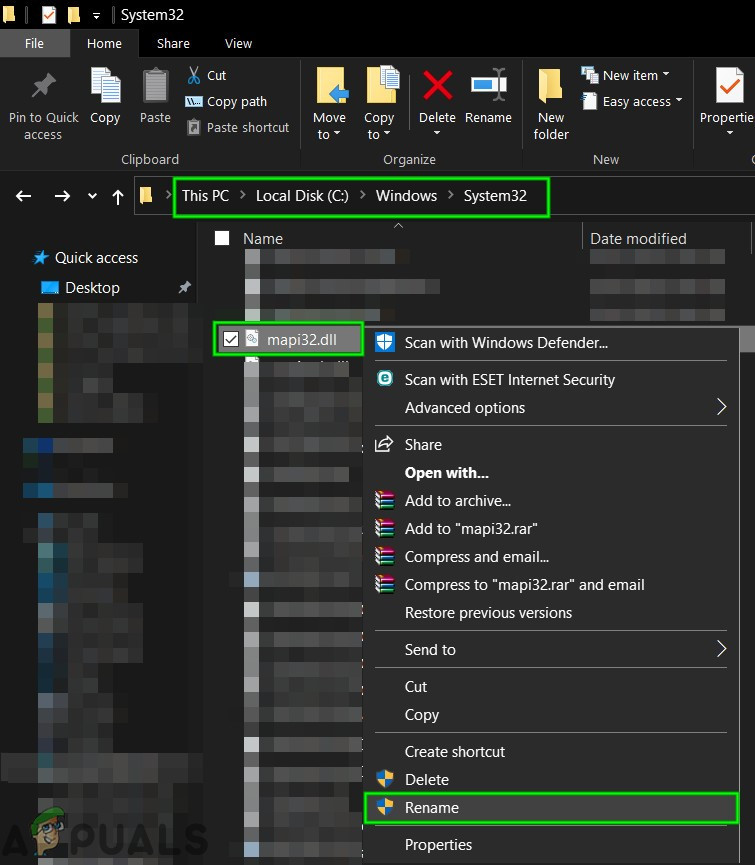Viewport: 755px width, 865px height.
Task: Select Scan with Windows Defender
Action: click(x=505, y=343)
